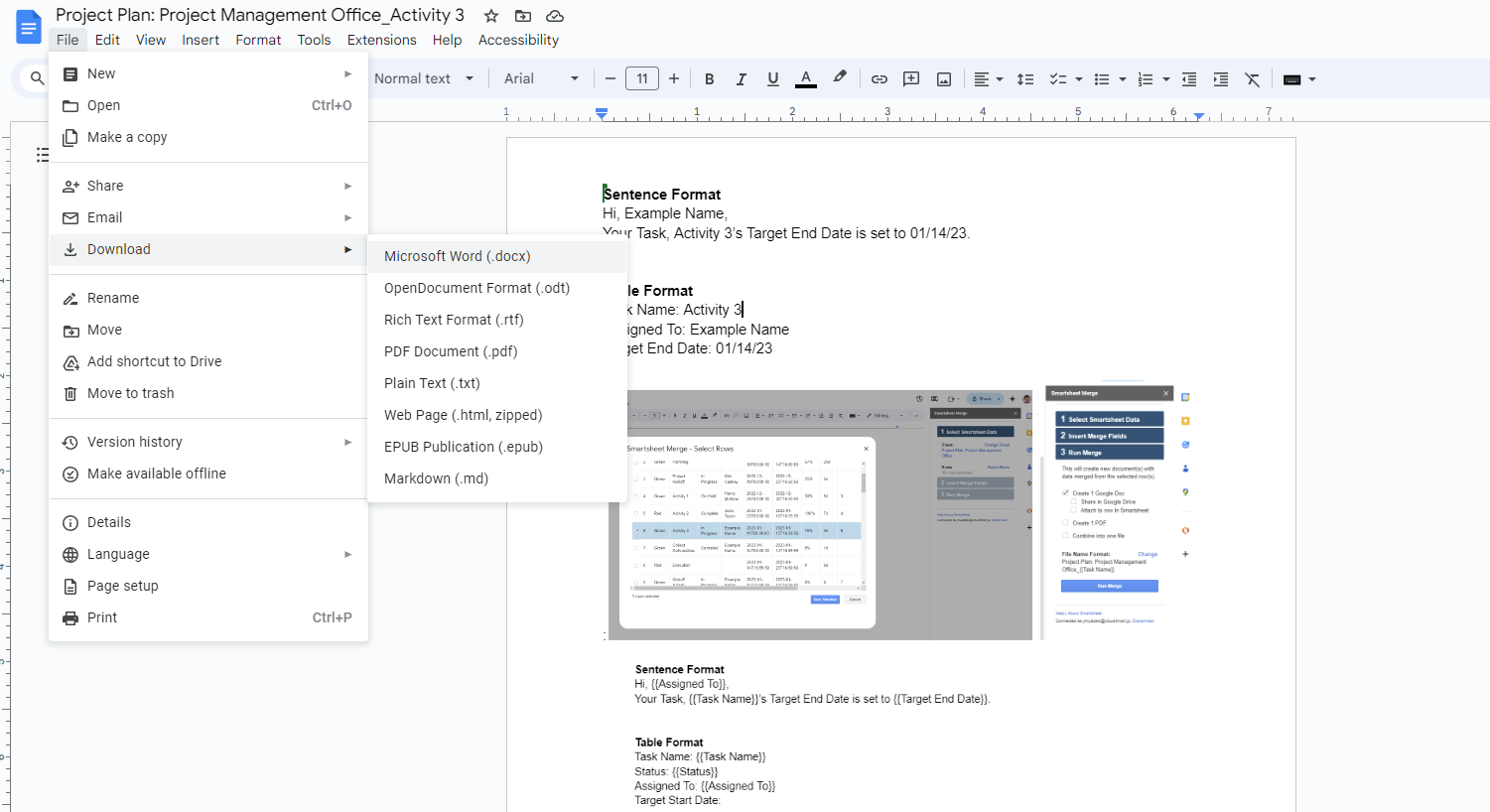Image resolution: width=1490 pixels, height=812 pixels.
Task: Check the cloud save status icon
Action: (555, 16)
